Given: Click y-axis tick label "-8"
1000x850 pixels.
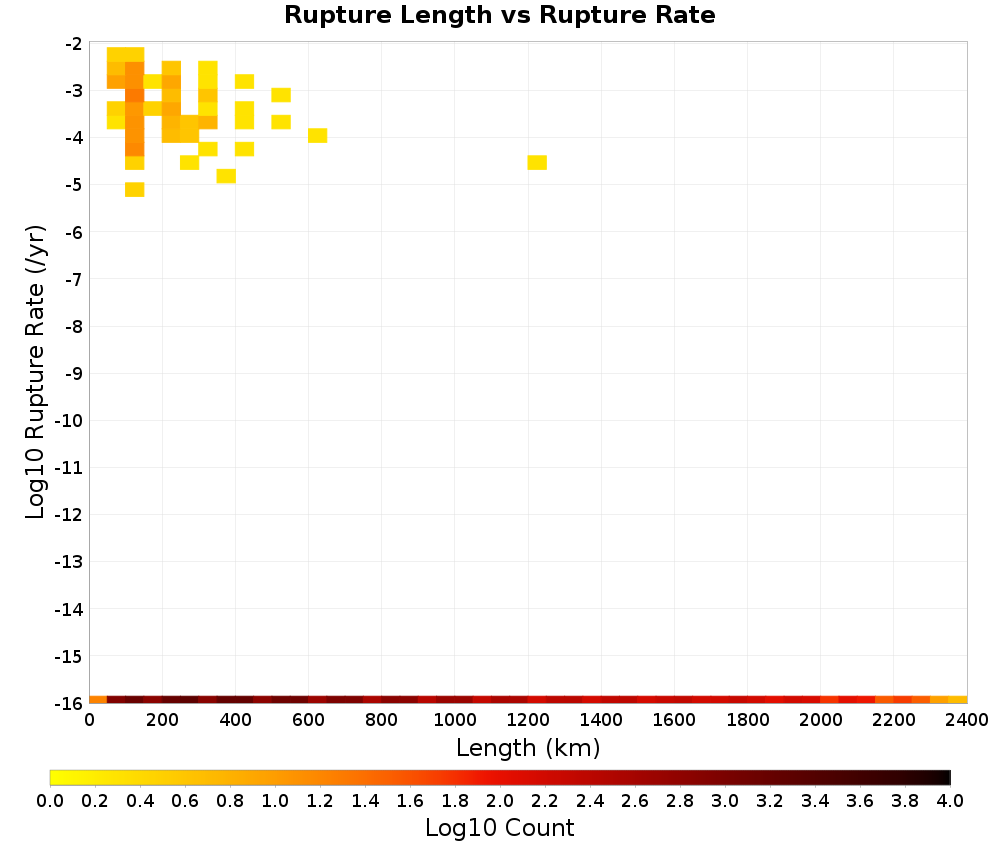Looking at the screenshot, I should coord(73,326).
